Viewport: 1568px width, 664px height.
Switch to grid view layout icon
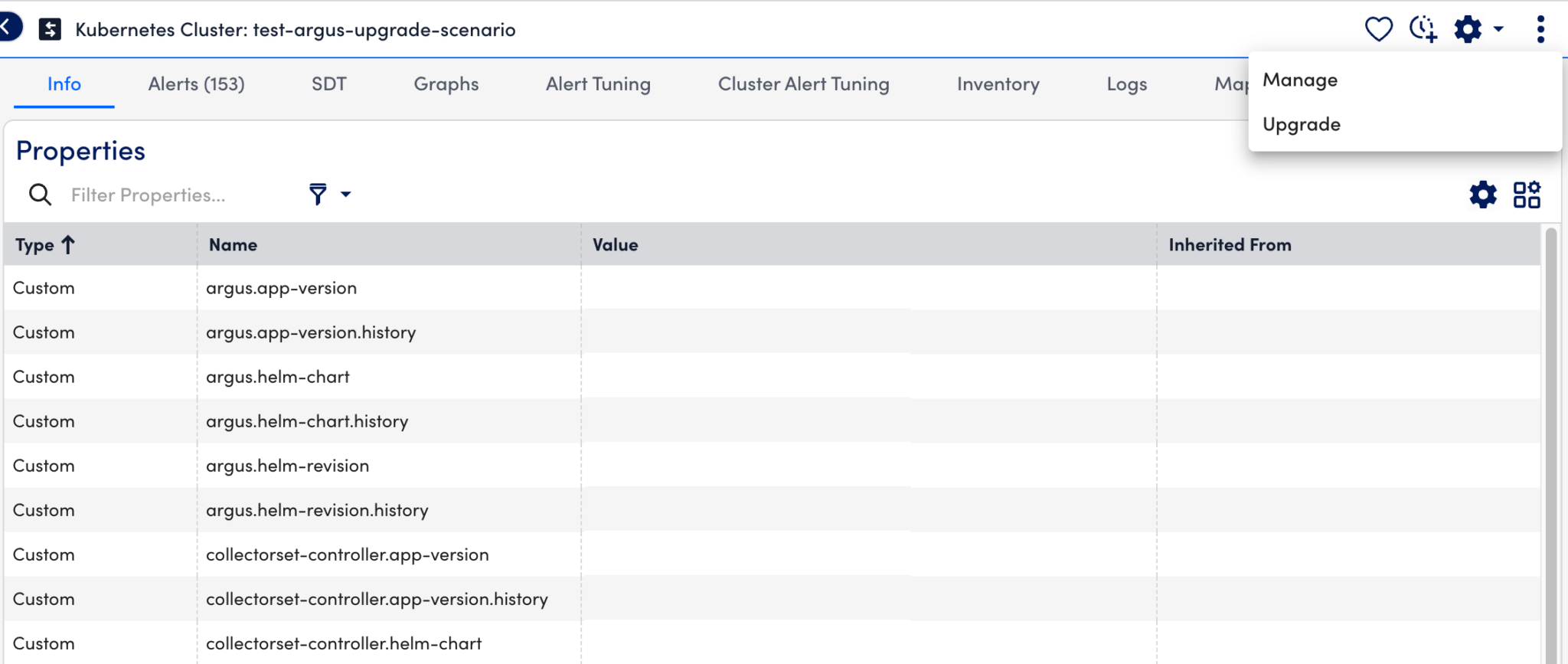click(1526, 195)
